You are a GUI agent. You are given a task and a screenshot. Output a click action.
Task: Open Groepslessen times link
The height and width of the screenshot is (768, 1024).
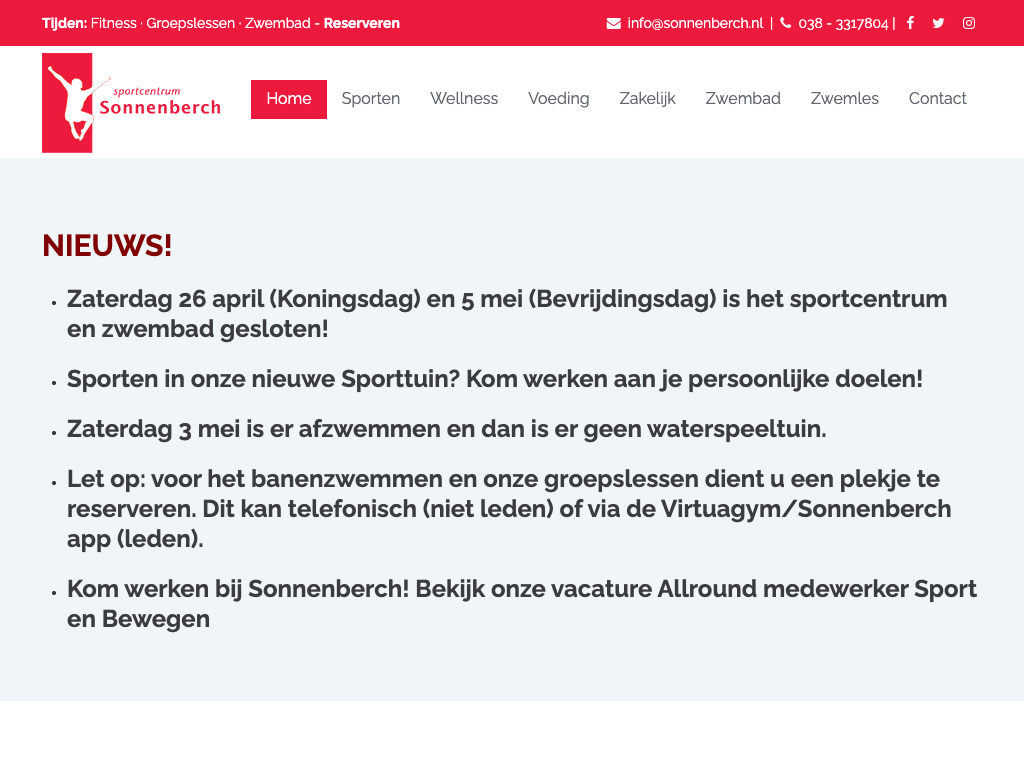click(x=191, y=23)
